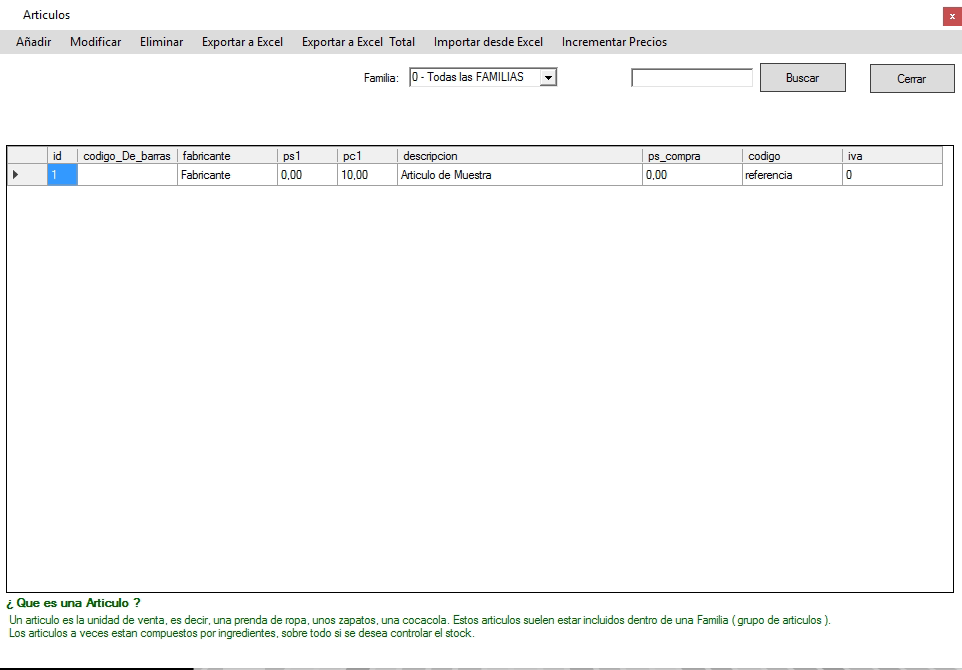Select the iva cell with value 0
This screenshot has height=670, width=962.
tap(893, 175)
